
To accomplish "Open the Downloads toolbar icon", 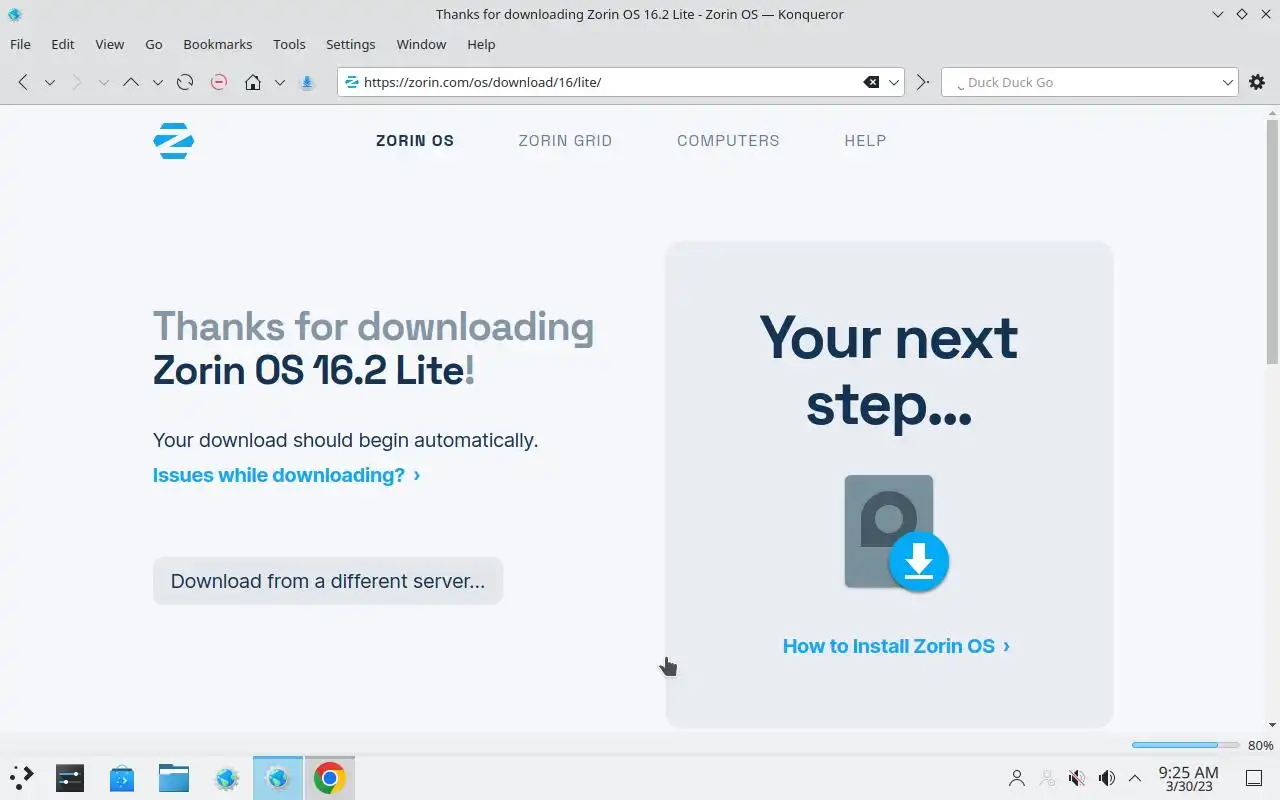I will coord(308,82).
